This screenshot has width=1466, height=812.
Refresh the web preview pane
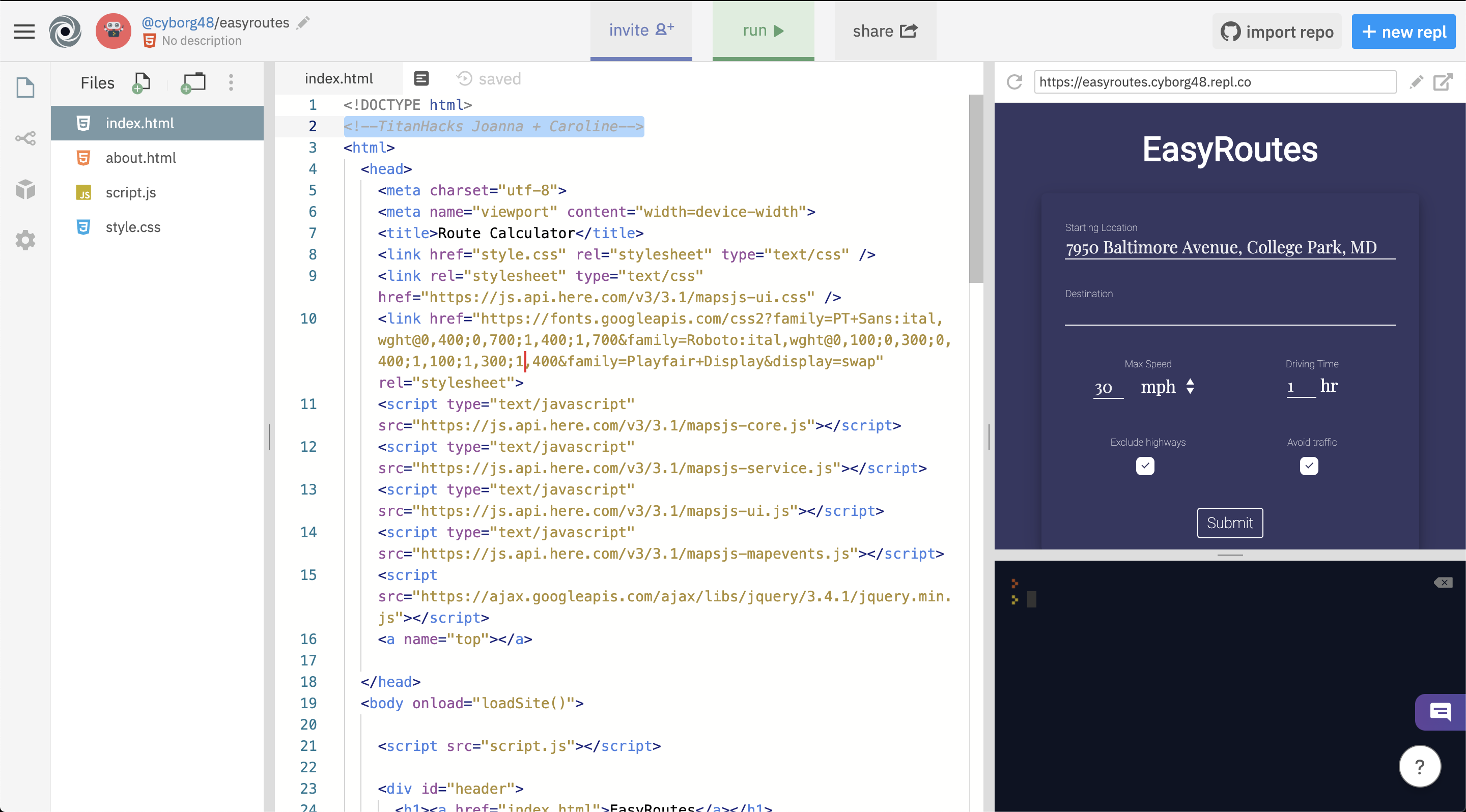click(x=1014, y=82)
